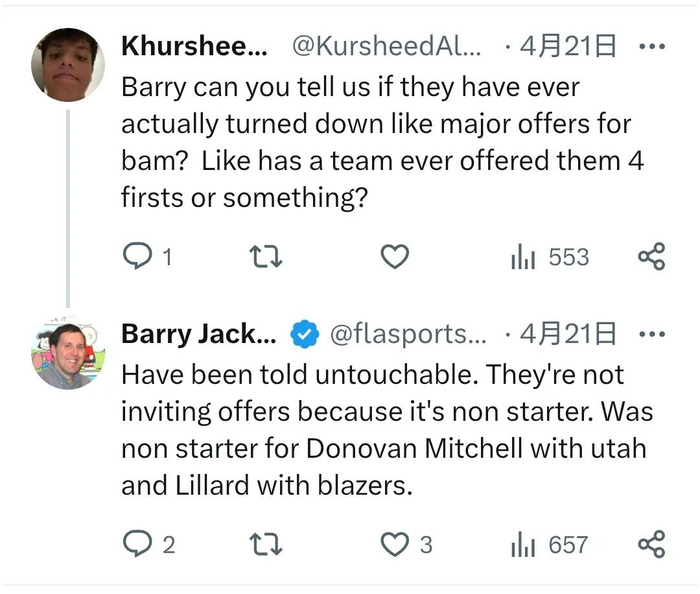
Task: Open Barry Jackson's tweet date 4月21日
Action: coord(573,334)
